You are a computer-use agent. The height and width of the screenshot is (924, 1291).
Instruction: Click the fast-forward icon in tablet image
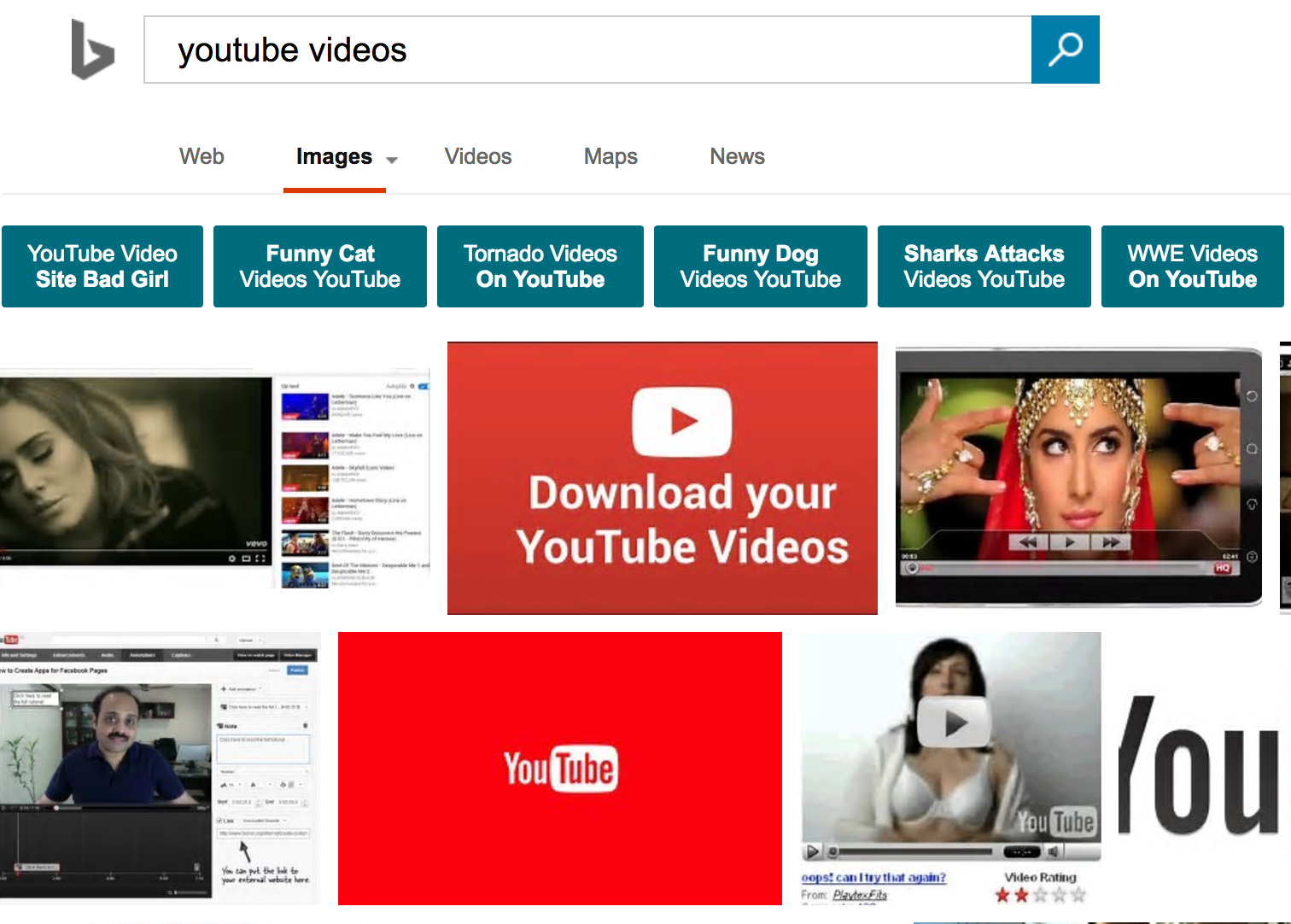coord(1110,542)
